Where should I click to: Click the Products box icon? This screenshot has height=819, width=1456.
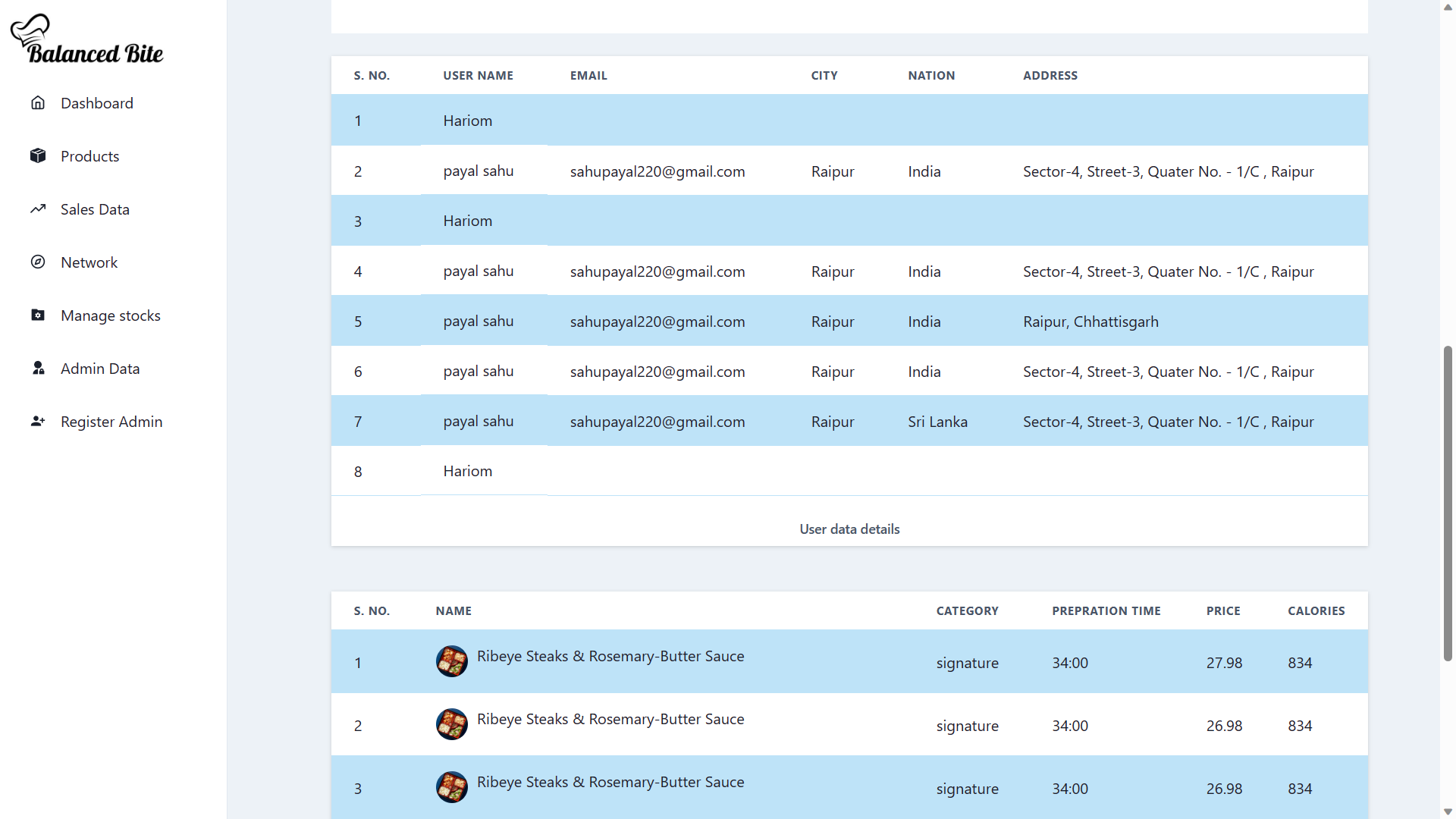(38, 155)
